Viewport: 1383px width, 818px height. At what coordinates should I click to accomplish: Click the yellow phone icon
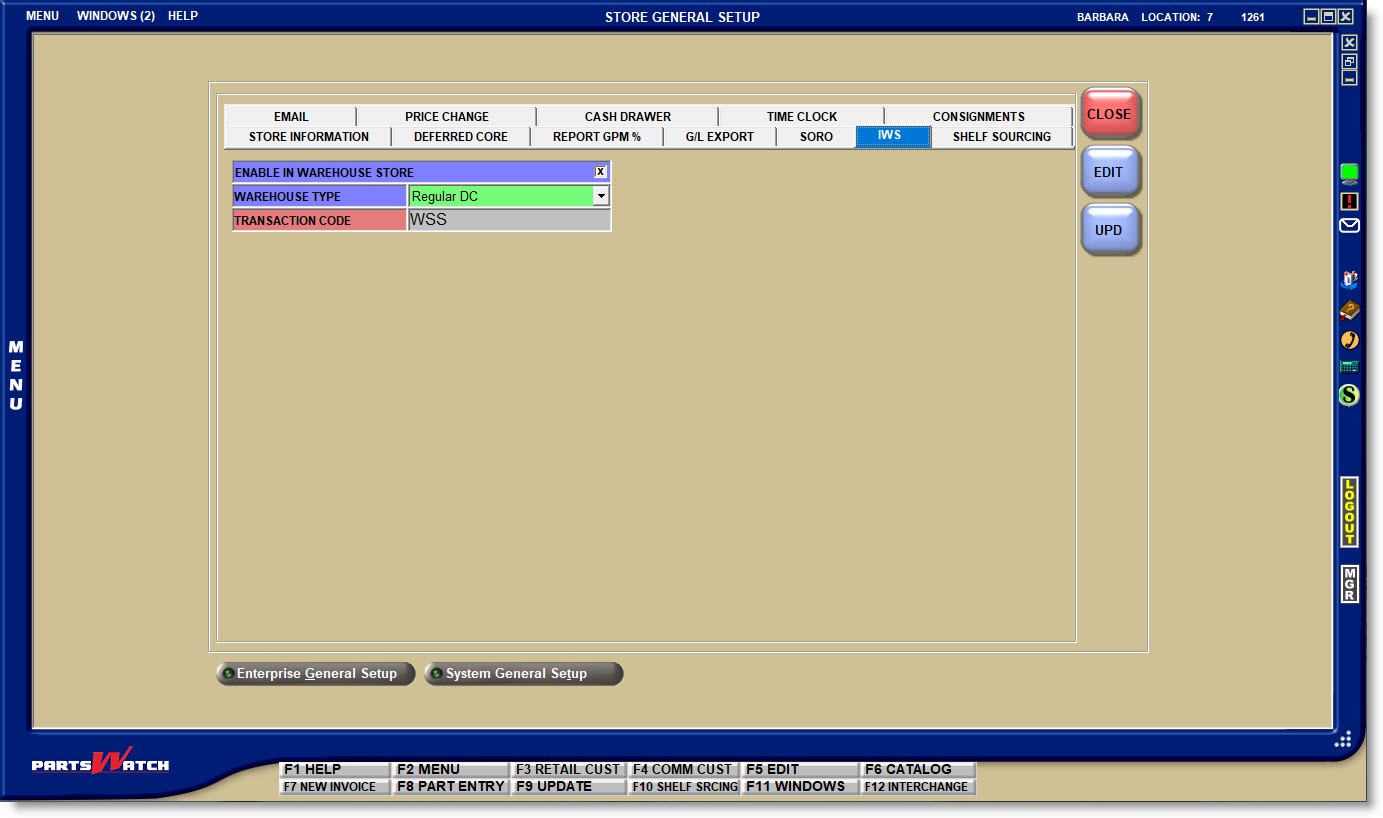click(1349, 339)
